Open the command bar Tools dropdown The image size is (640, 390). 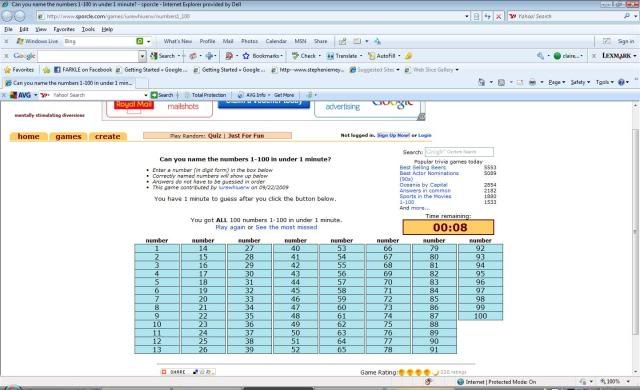click(604, 82)
